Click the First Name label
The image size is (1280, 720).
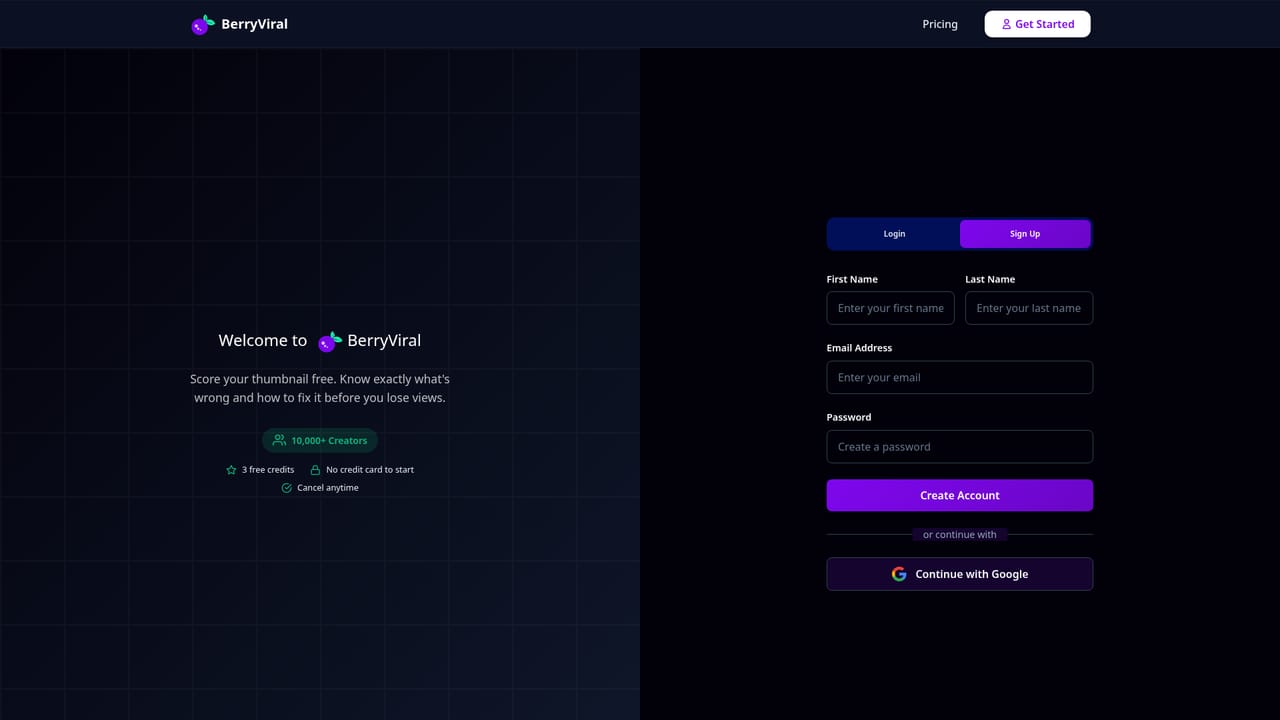(852, 279)
